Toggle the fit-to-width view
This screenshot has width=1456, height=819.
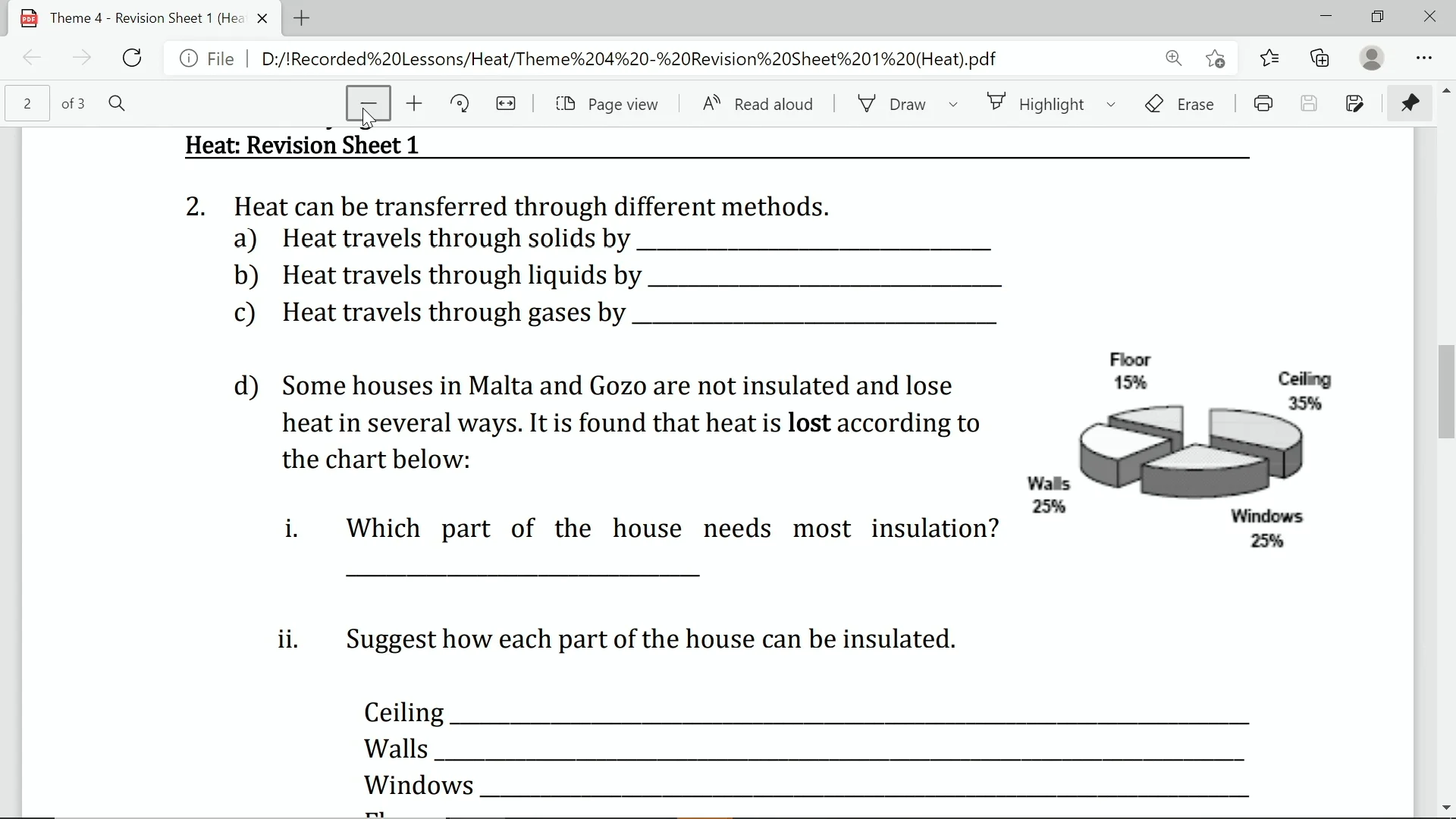pos(506,104)
